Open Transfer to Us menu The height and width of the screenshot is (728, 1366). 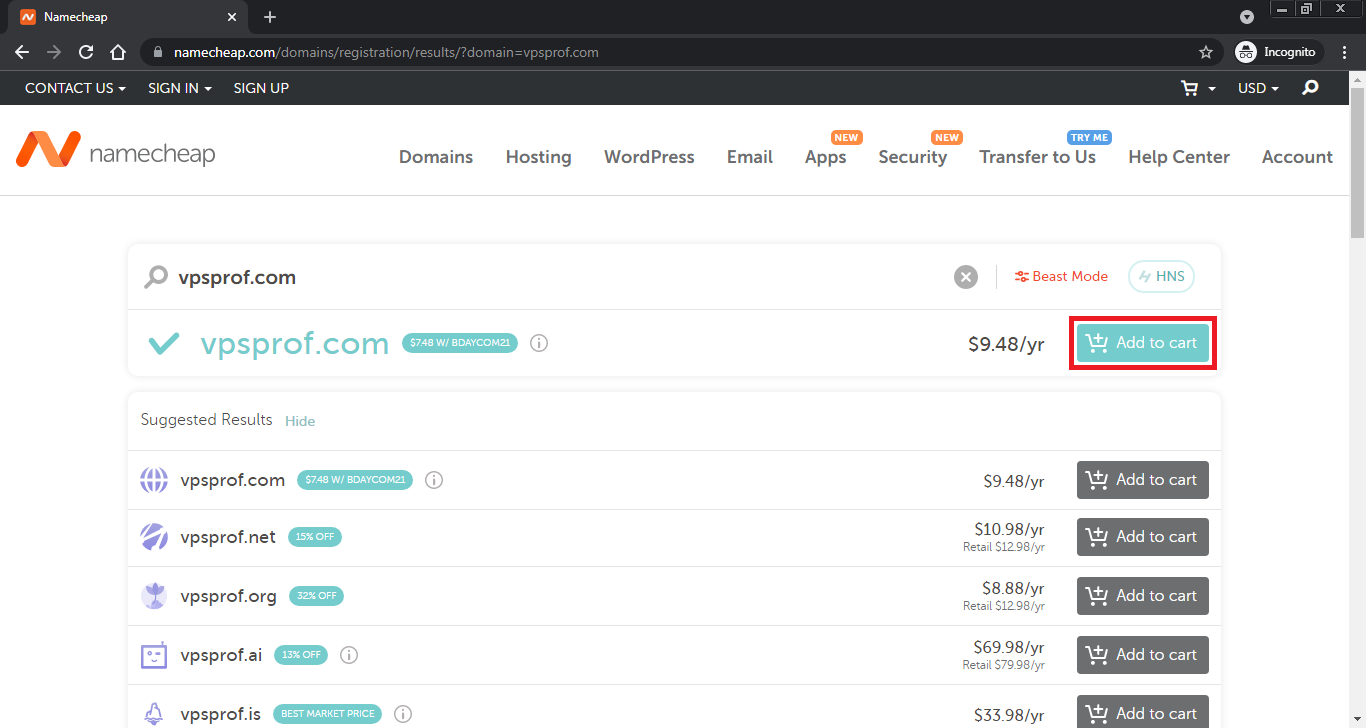pyautogui.click(x=1038, y=157)
